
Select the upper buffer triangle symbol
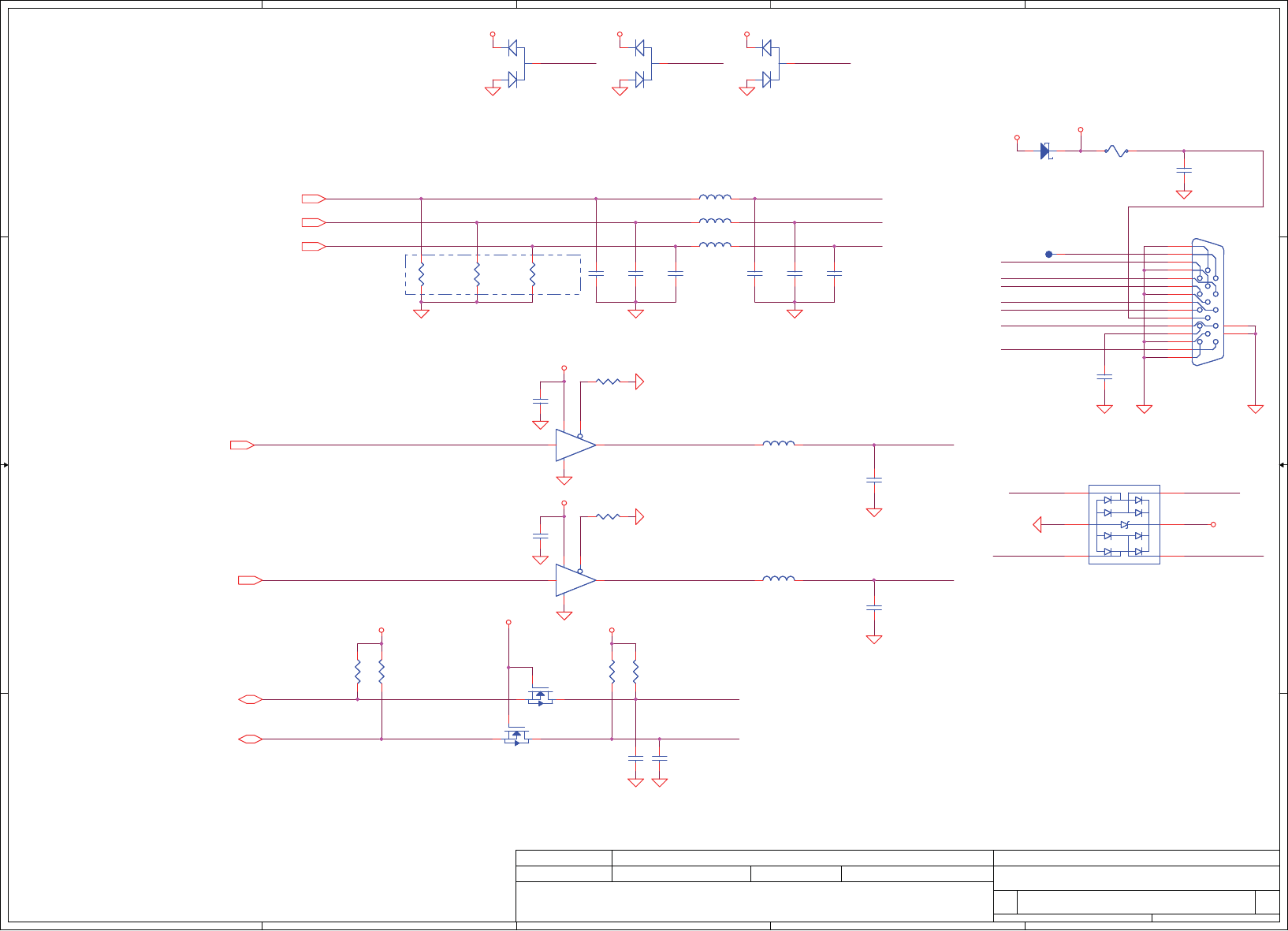(575, 445)
